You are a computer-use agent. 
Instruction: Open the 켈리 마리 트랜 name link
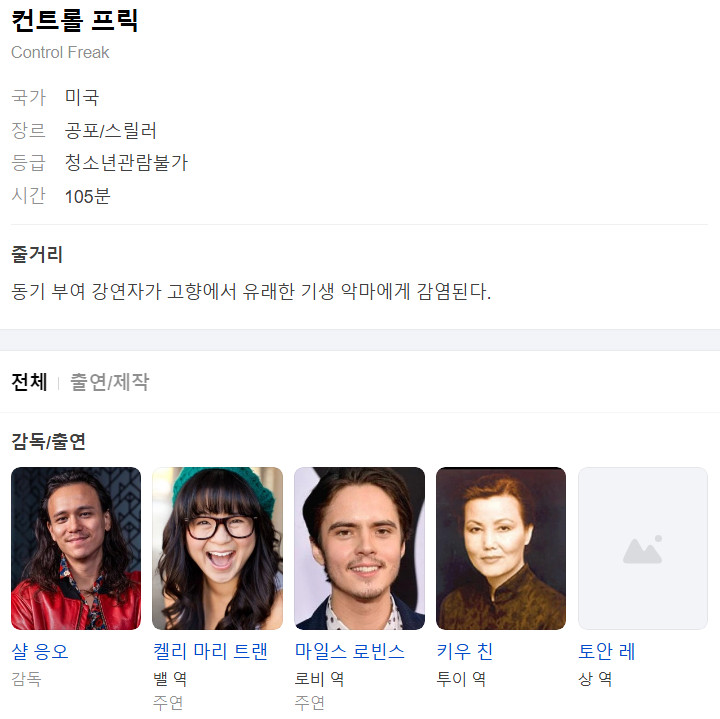click(x=210, y=652)
